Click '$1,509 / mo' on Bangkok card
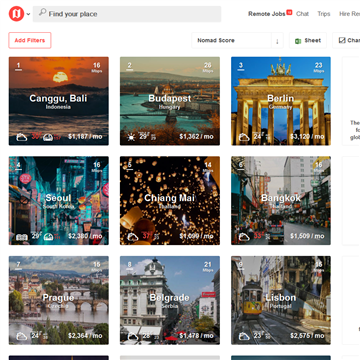The width and height of the screenshot is (360, 360). 307,236
